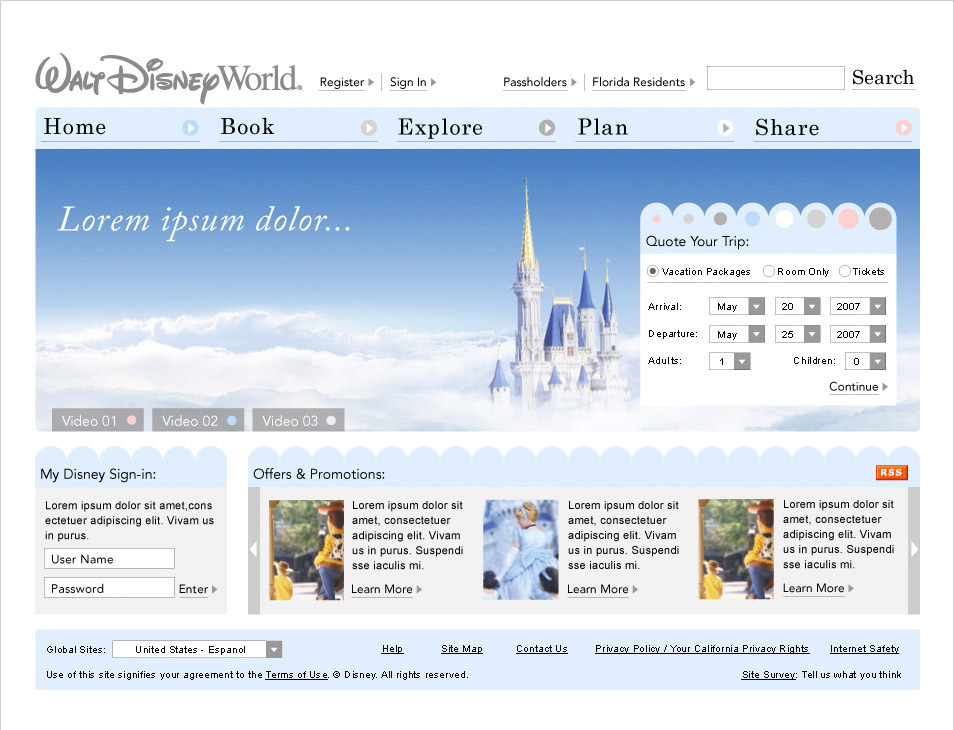
Task: Open the Privacy Policy footer link
Action: pyautogui.click(x=702, y=649)
